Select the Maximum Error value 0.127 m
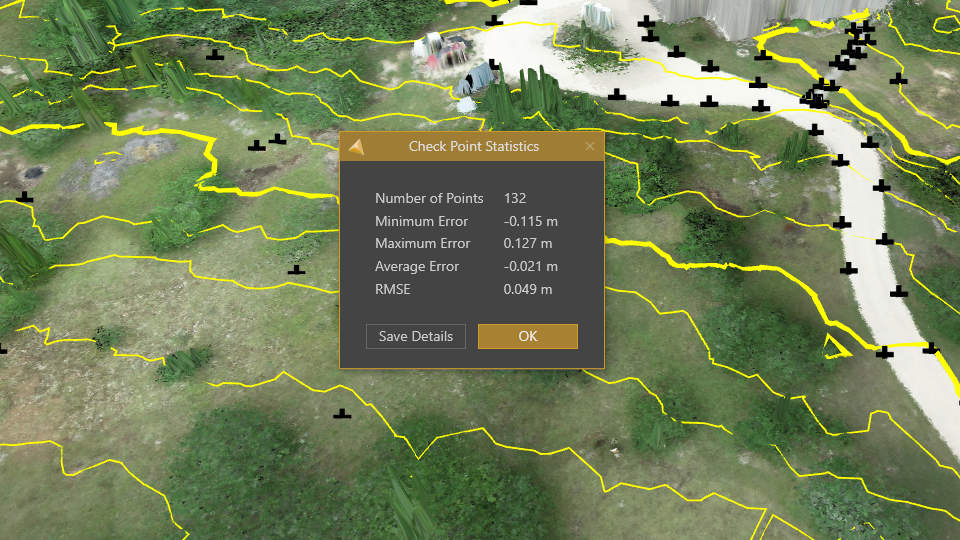The width and height of the screenshot is (960, 540). (x=528, y=244)
